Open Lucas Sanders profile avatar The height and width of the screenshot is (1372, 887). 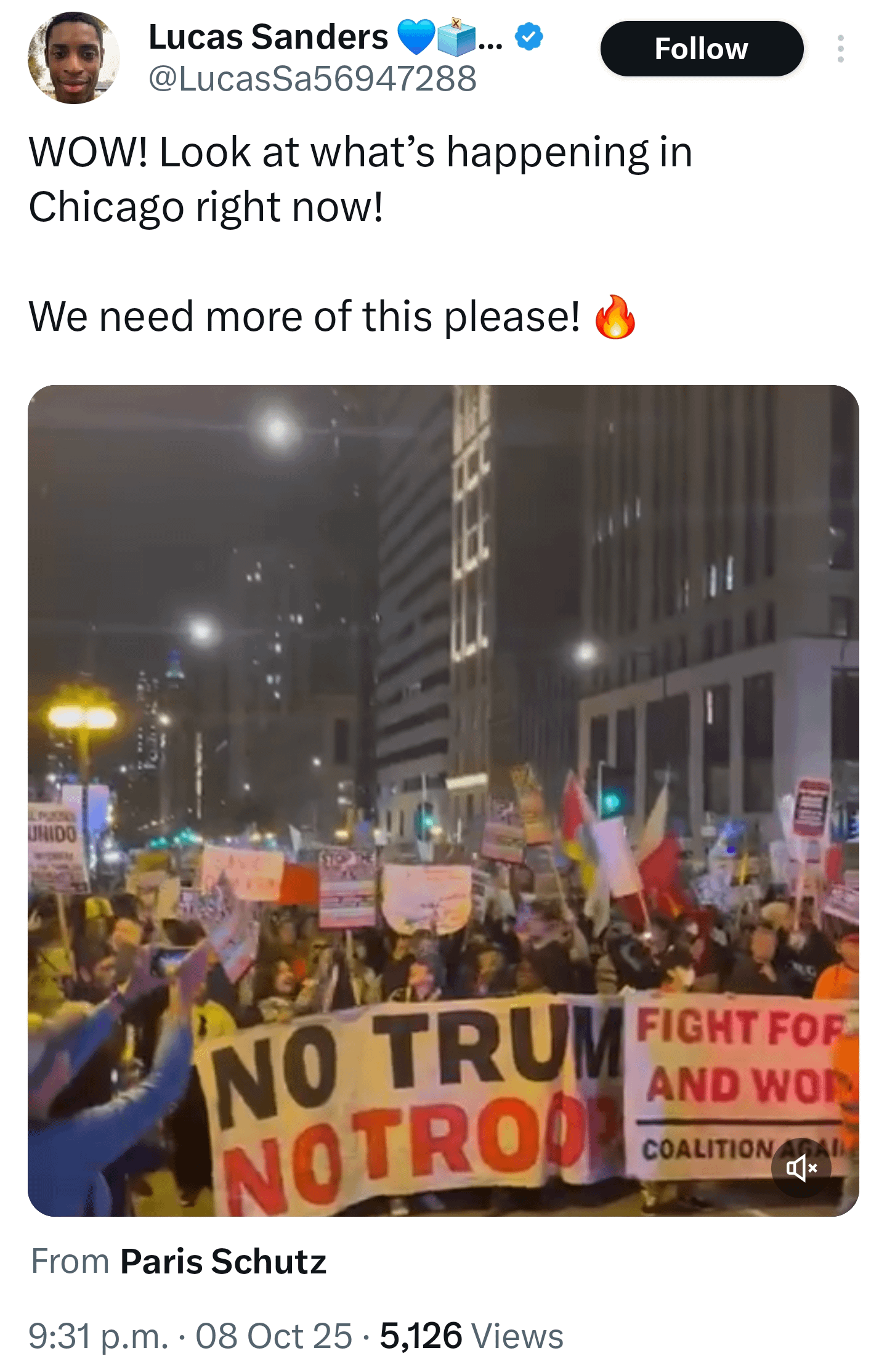(74, 58)
